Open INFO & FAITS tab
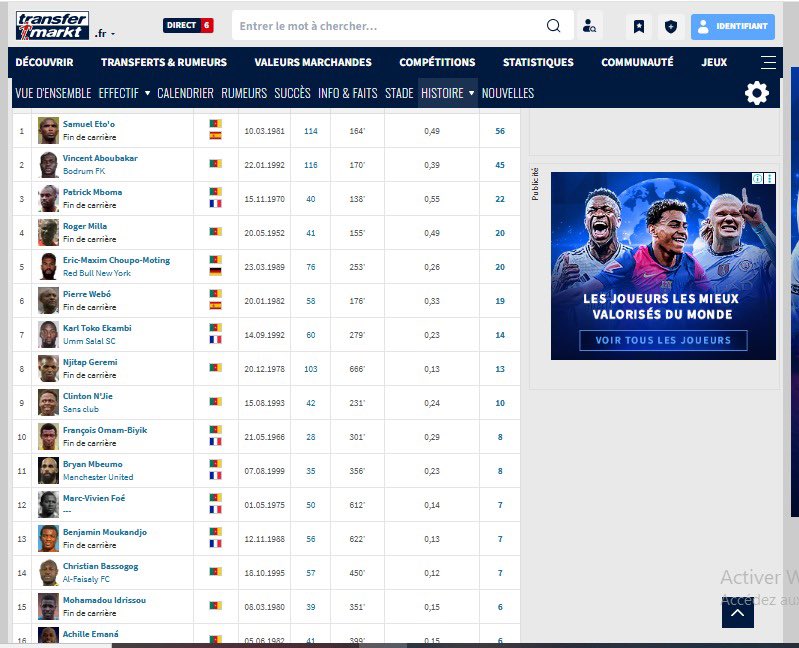 click(x=348, y=93)
